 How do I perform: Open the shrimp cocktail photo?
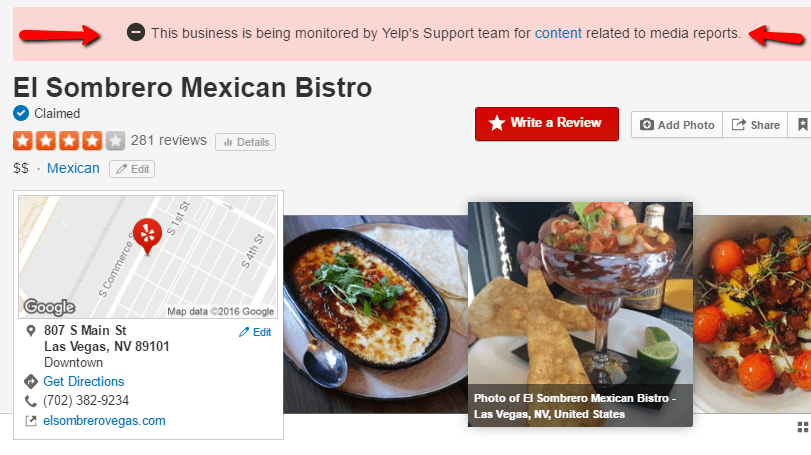point(580,314)
